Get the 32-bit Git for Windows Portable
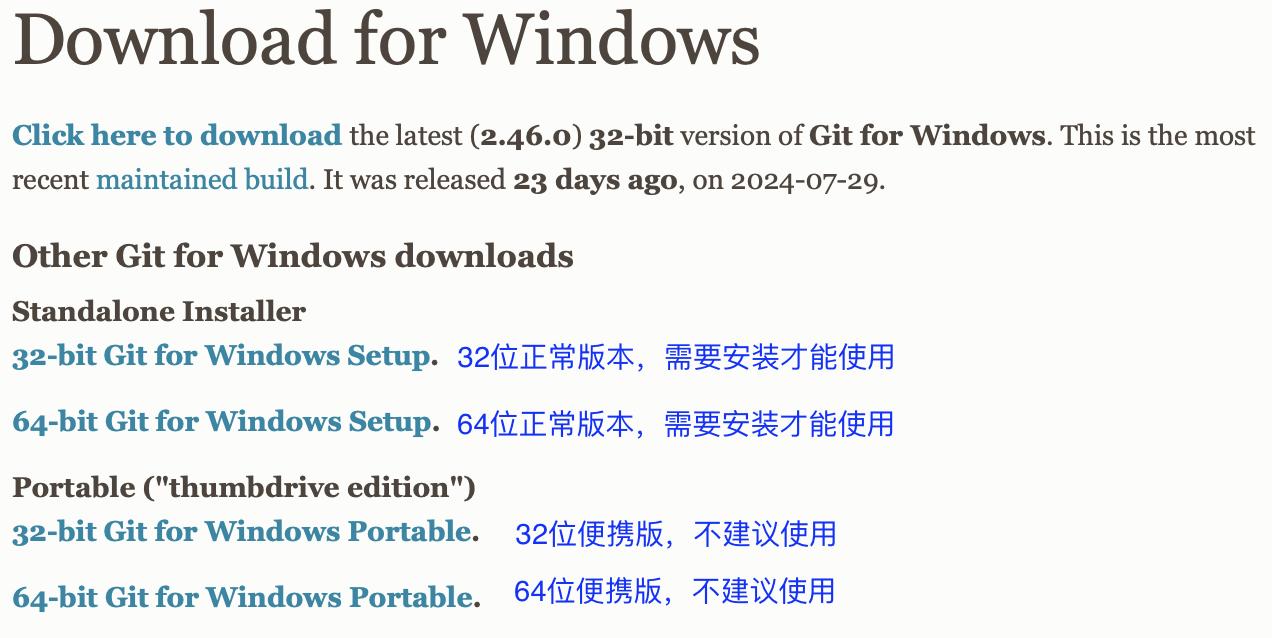Viewport: 1272px width, 638px height. 241,532
